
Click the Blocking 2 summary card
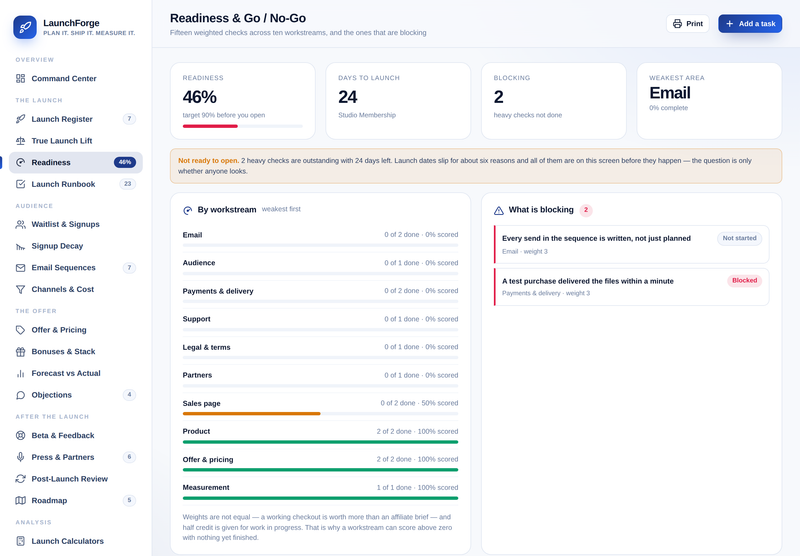tap(554, 101)
